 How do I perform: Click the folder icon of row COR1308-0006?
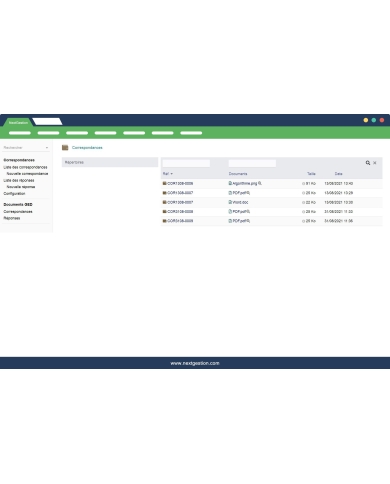pyautogui.click(x=164, y=183)
